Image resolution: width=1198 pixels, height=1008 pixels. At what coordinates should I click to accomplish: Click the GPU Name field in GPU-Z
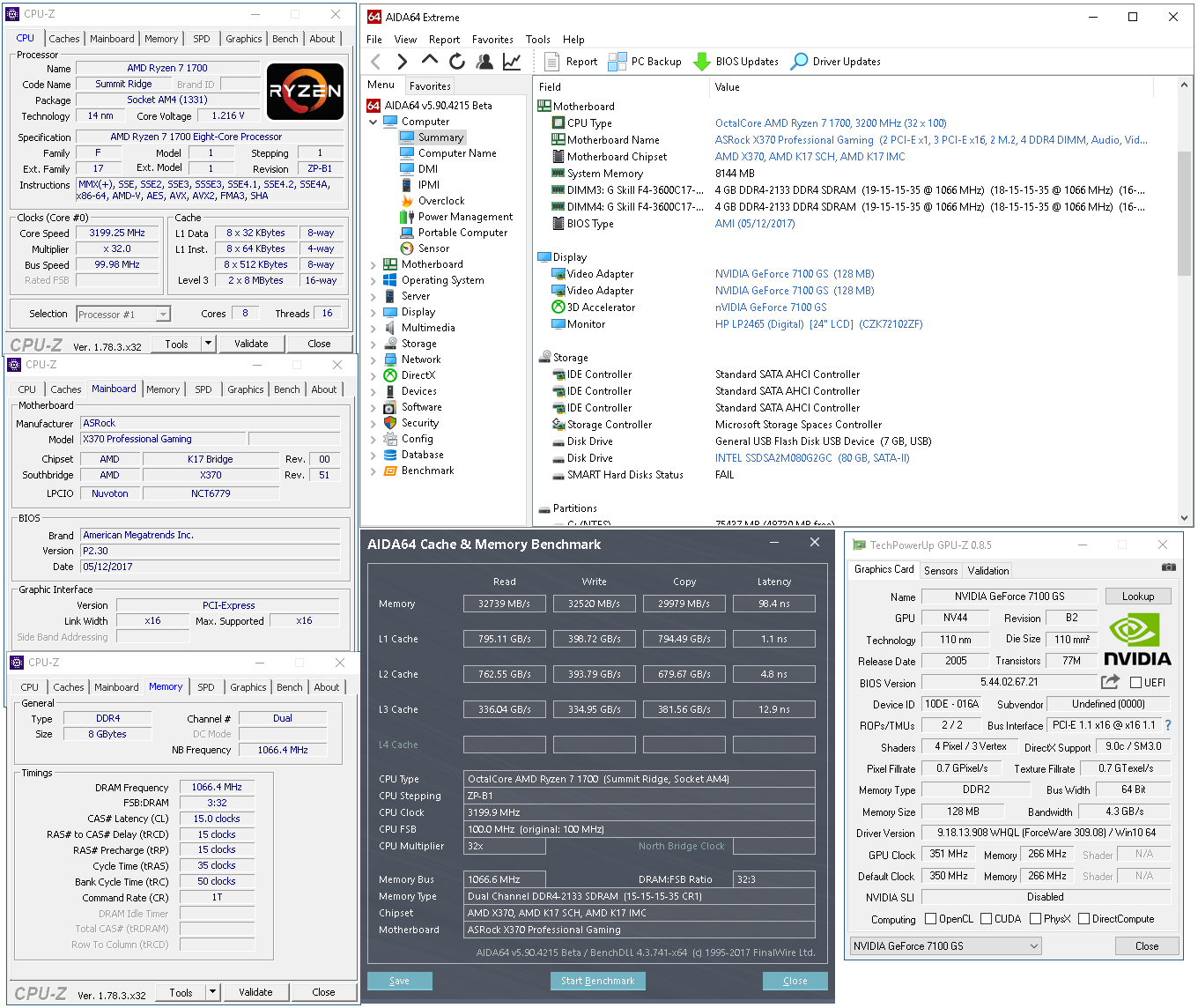tap(1009, 597)
